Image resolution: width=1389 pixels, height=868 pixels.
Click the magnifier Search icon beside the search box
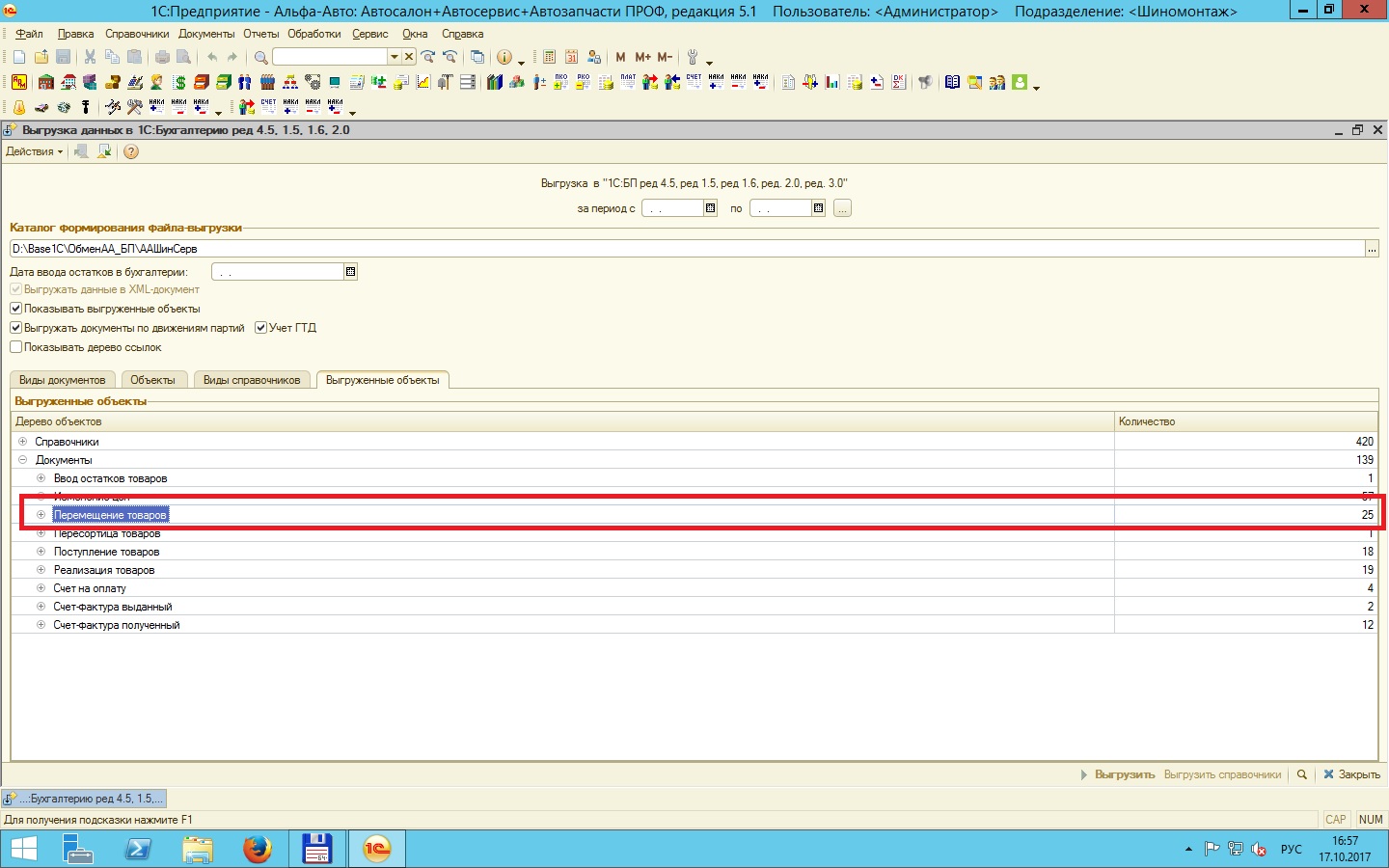[260, 57]
